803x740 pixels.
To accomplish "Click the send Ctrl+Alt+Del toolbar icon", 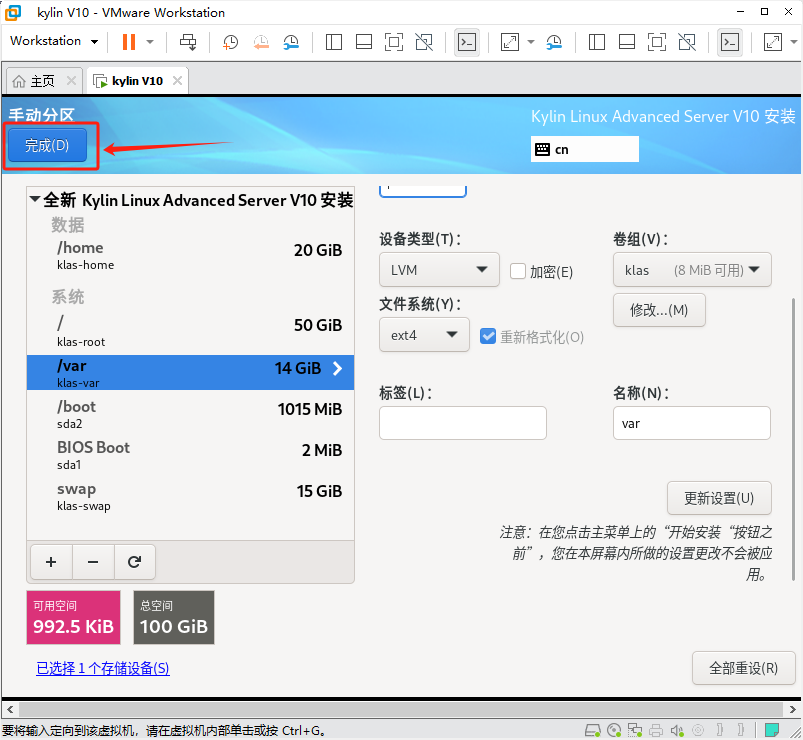I will pos(188,42).
